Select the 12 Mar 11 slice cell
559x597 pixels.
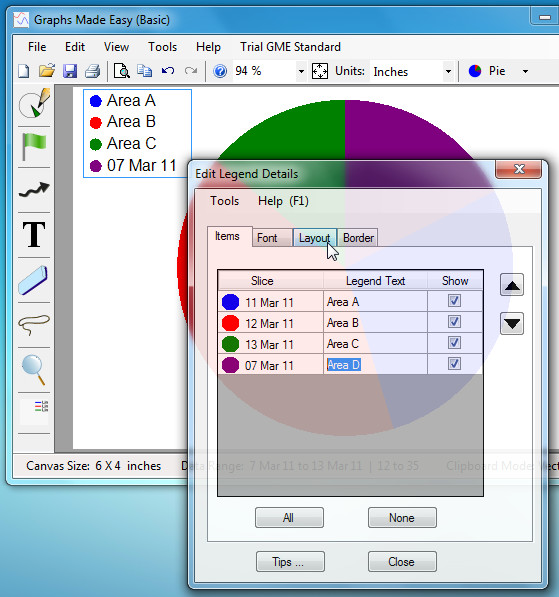[271, 323]
